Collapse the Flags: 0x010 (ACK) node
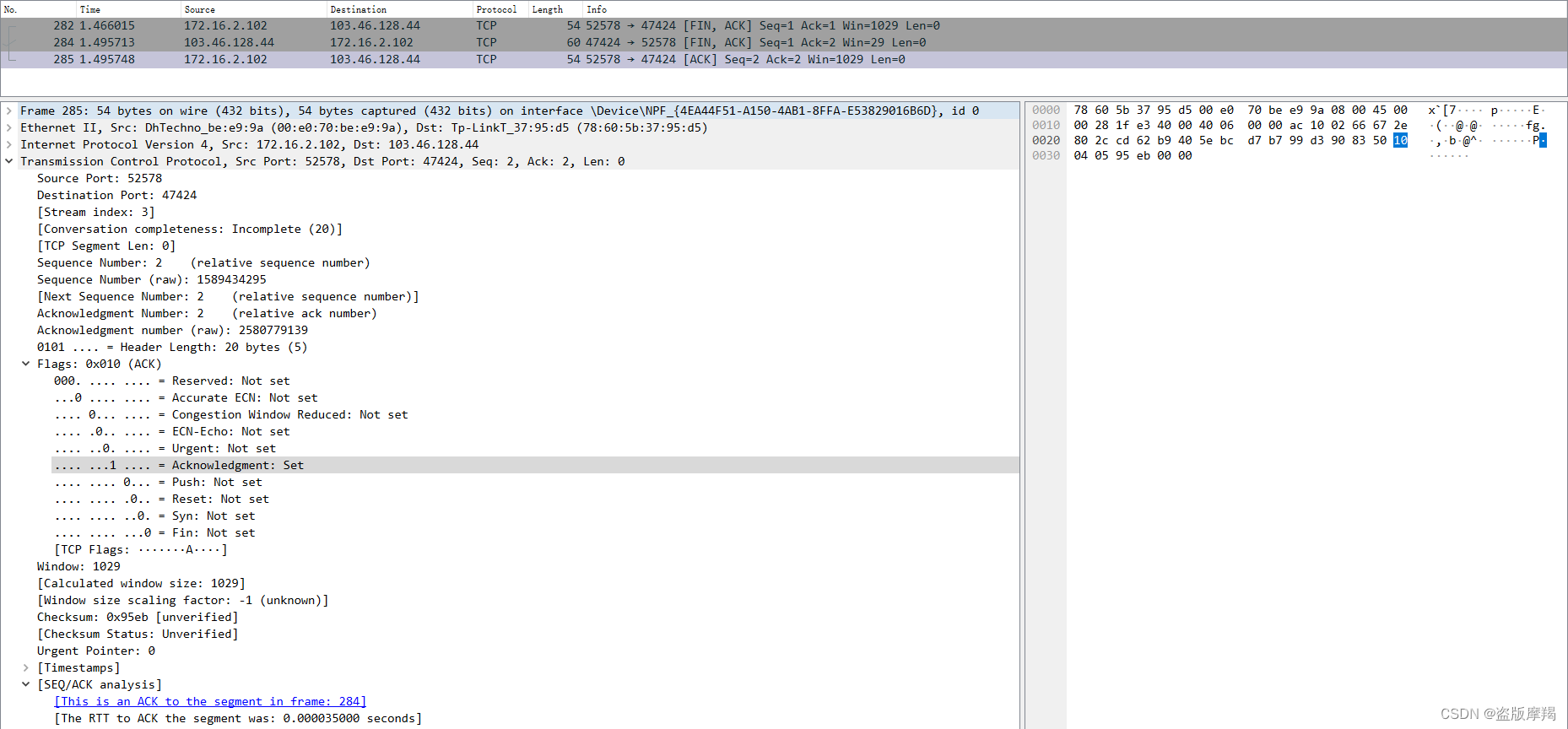This screenshot has width=1568, height=729. 26,364
